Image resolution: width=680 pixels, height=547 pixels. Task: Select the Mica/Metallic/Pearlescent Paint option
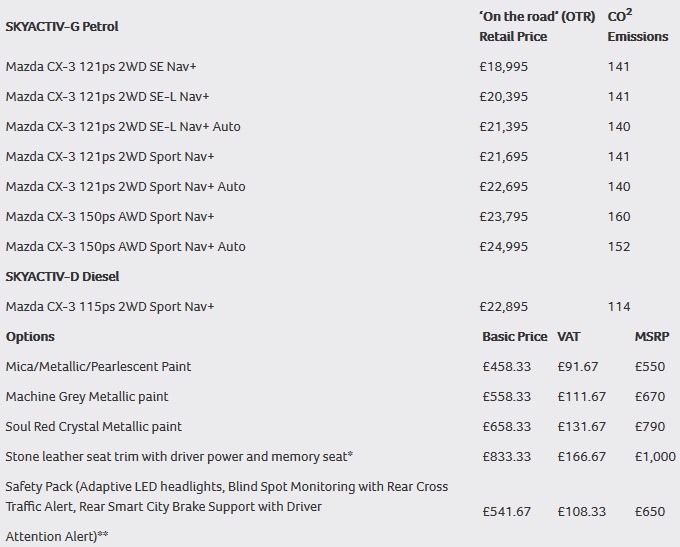[x=98, y=367]
